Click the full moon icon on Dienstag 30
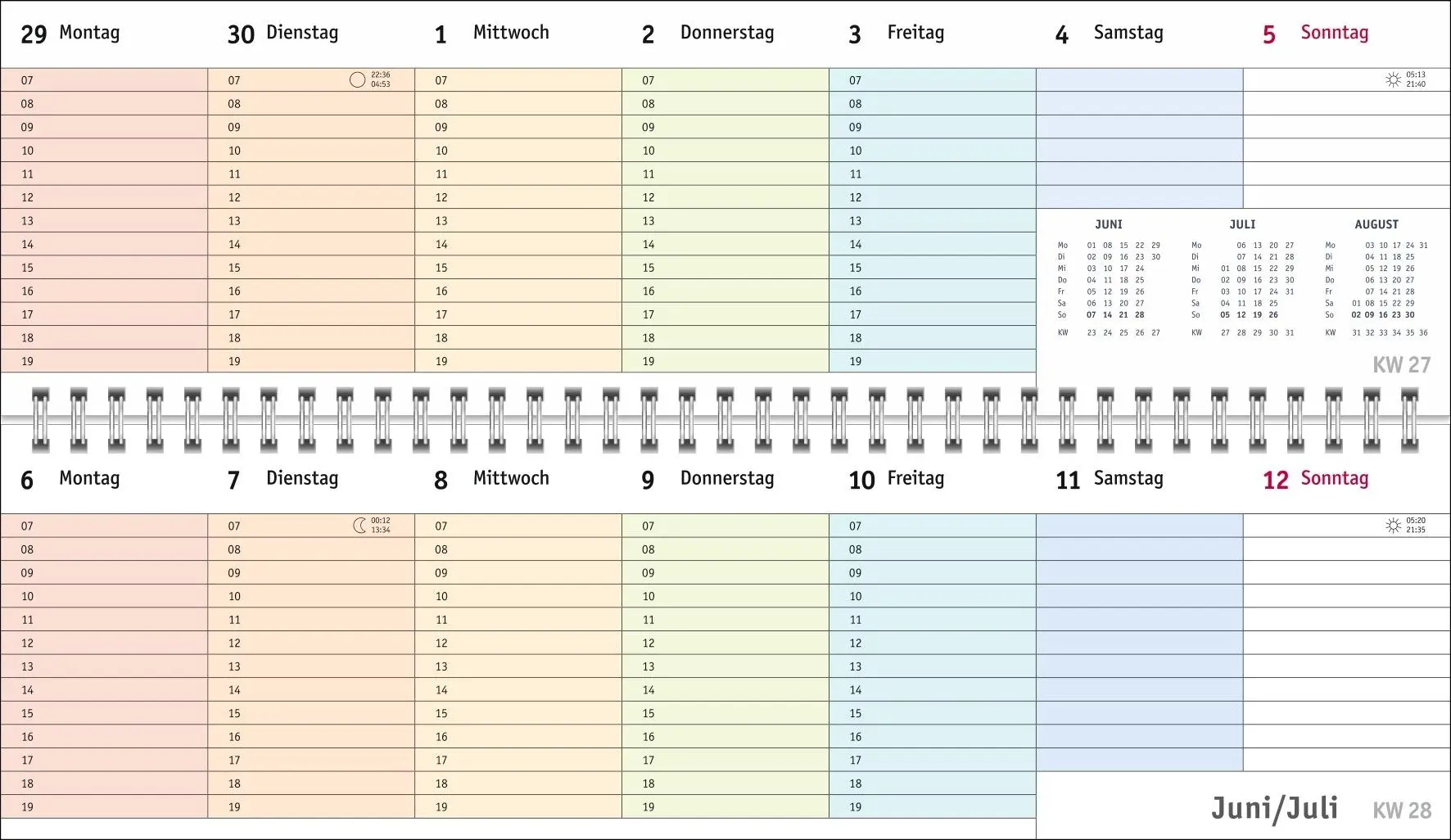The height and width of the screenshot is (840, 1451). coord(357,79)
